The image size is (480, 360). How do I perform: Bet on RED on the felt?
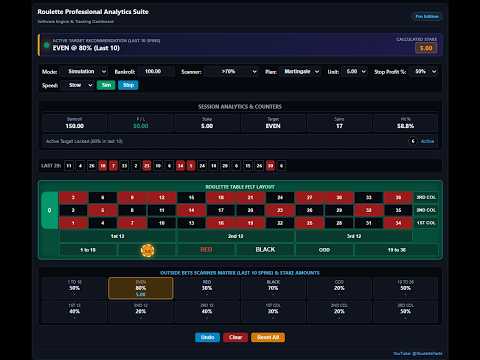[x=206, y=250]
